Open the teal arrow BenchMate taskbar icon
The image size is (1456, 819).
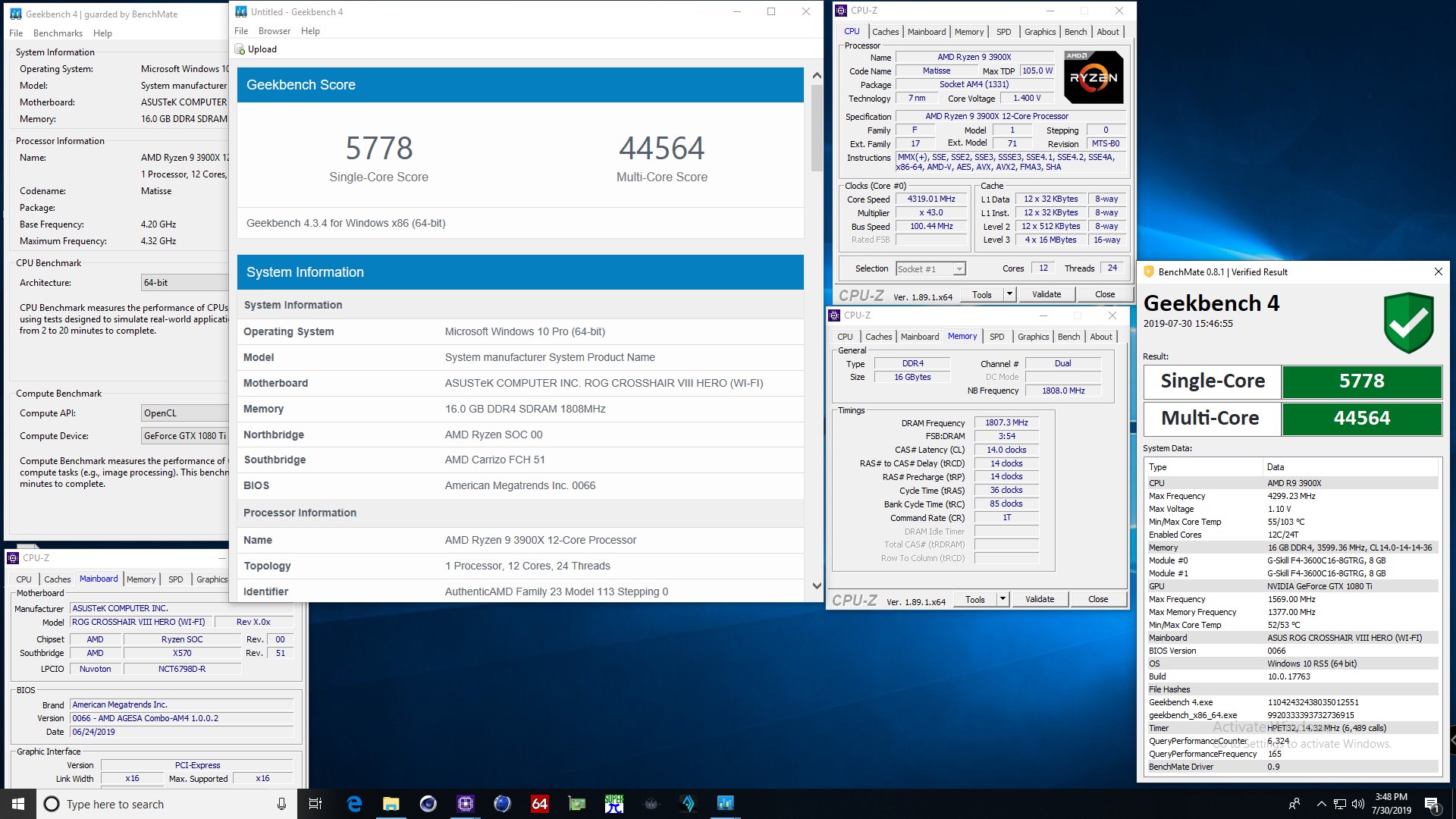pos(688,804)
